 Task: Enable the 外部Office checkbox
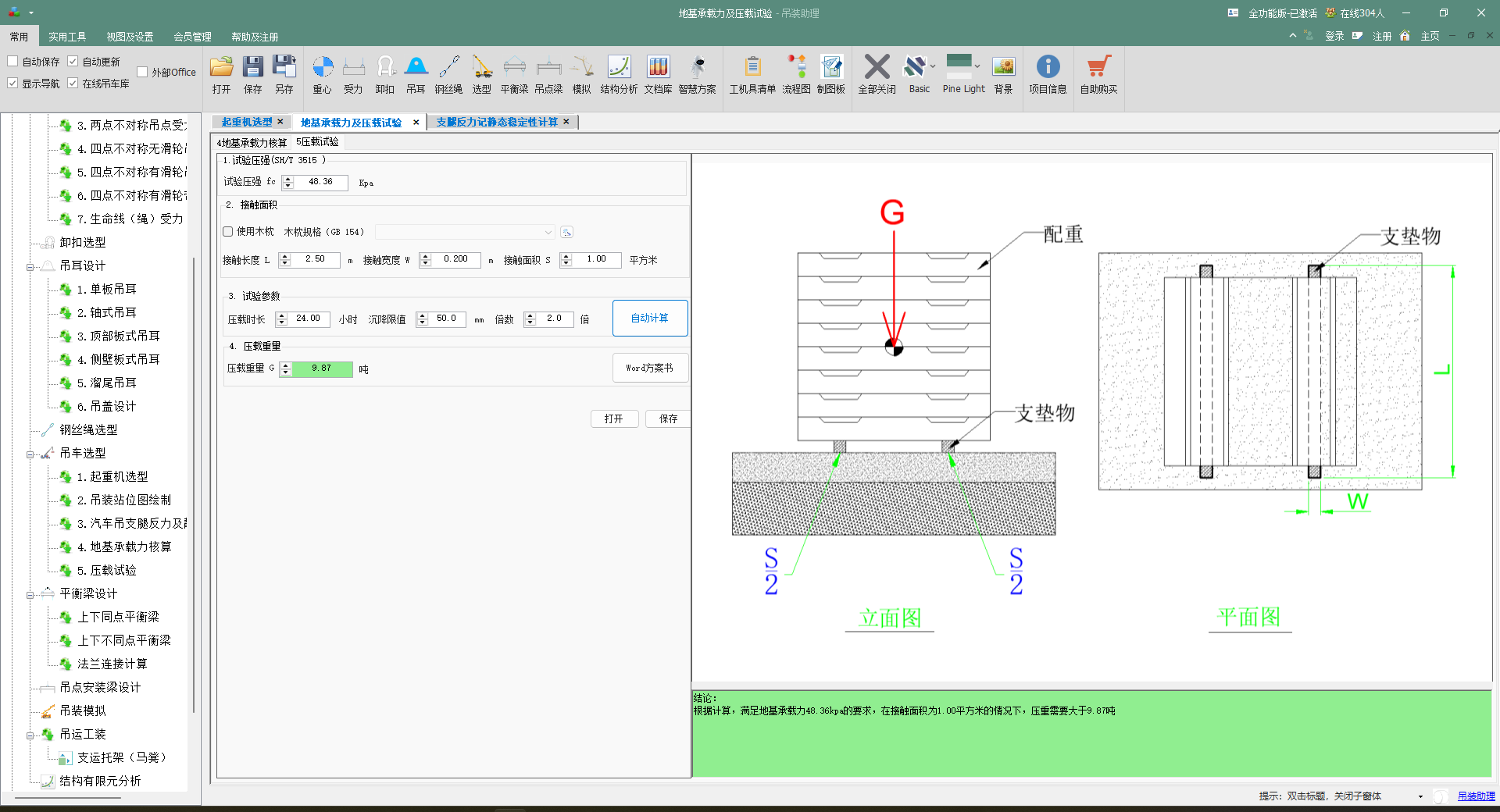142,72
